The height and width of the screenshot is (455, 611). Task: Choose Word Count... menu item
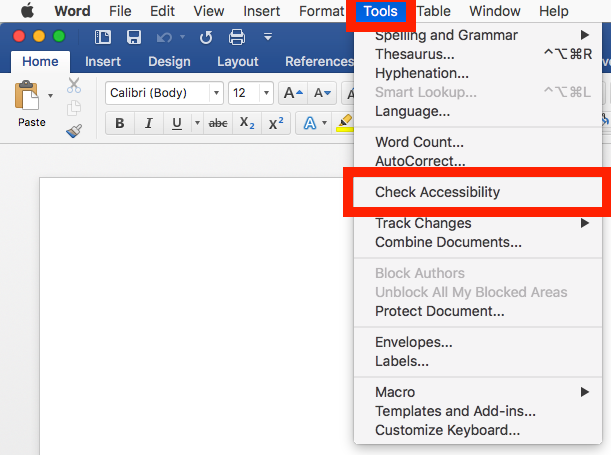click(x=478, y=142)
